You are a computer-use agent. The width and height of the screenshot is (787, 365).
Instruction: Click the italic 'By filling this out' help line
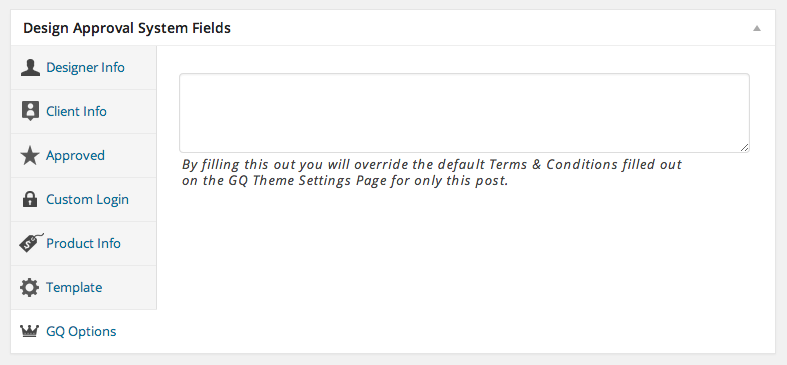click(x=432, y=164)
